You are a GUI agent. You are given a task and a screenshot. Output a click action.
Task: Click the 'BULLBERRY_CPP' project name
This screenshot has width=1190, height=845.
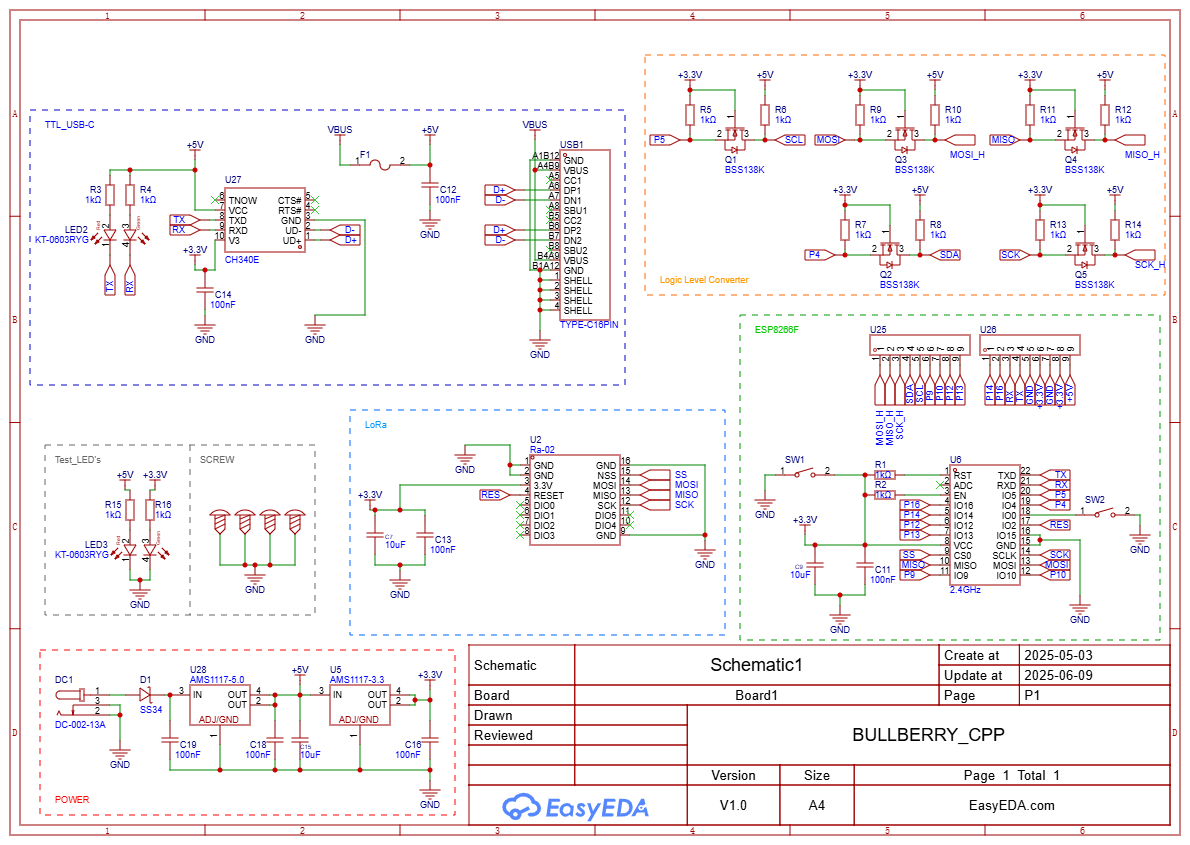(928, 735)
